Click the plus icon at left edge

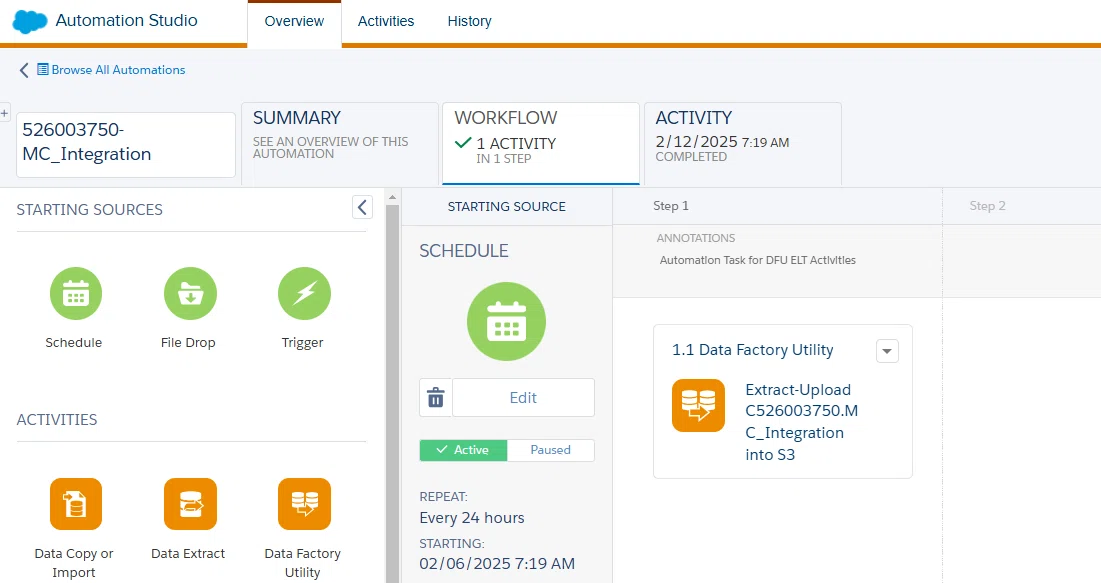click(4, 112)
